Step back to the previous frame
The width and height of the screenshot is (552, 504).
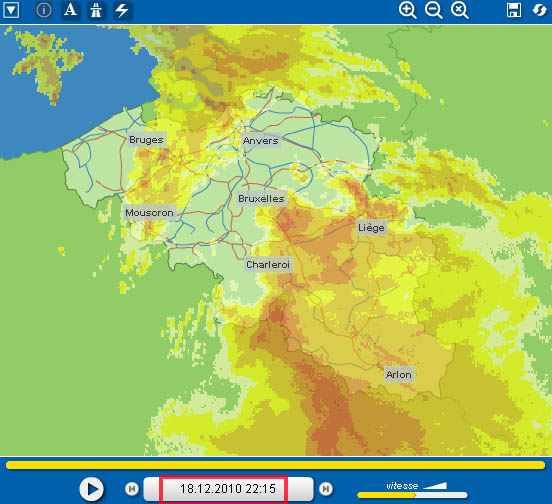tap(132, 489)
